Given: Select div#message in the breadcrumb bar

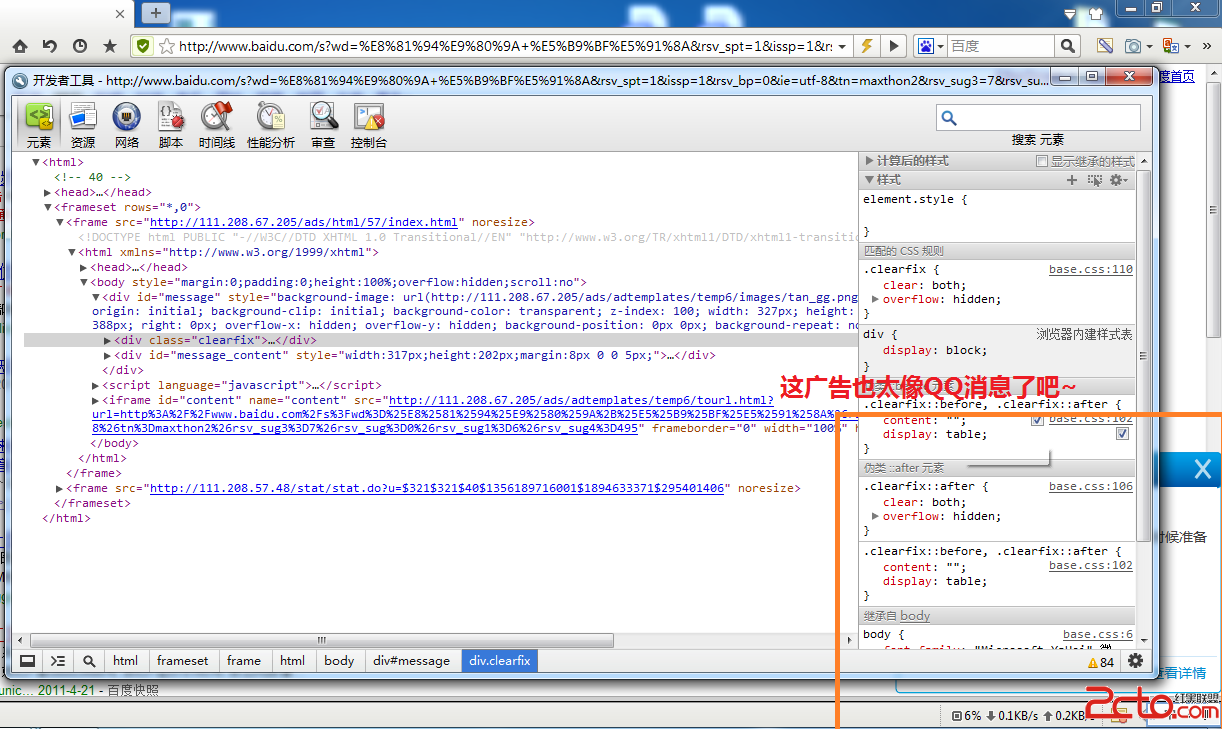Looking at the screenshot, I should point(411,661).
